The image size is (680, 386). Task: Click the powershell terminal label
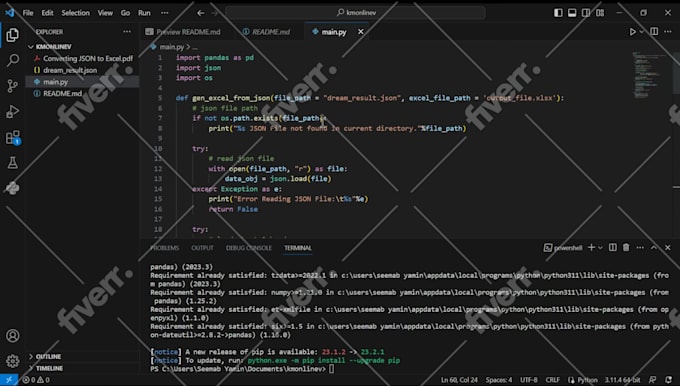point(563,248)
